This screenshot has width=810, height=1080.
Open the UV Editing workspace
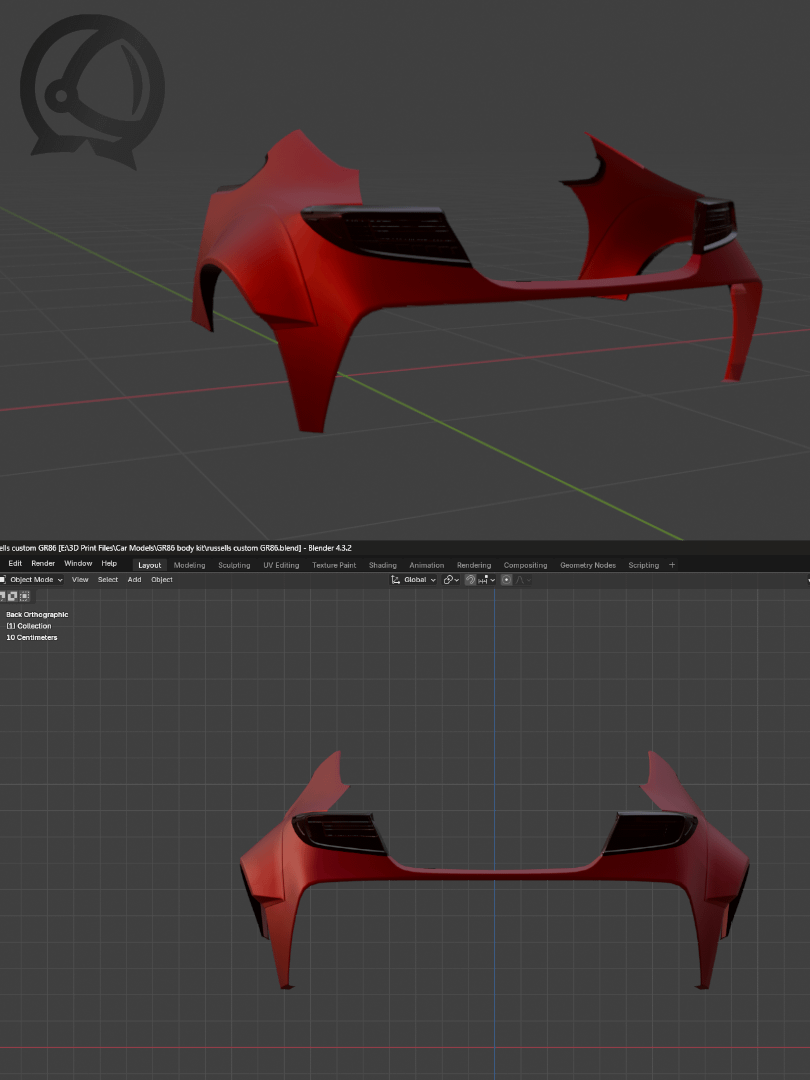(x=281, y=565)
